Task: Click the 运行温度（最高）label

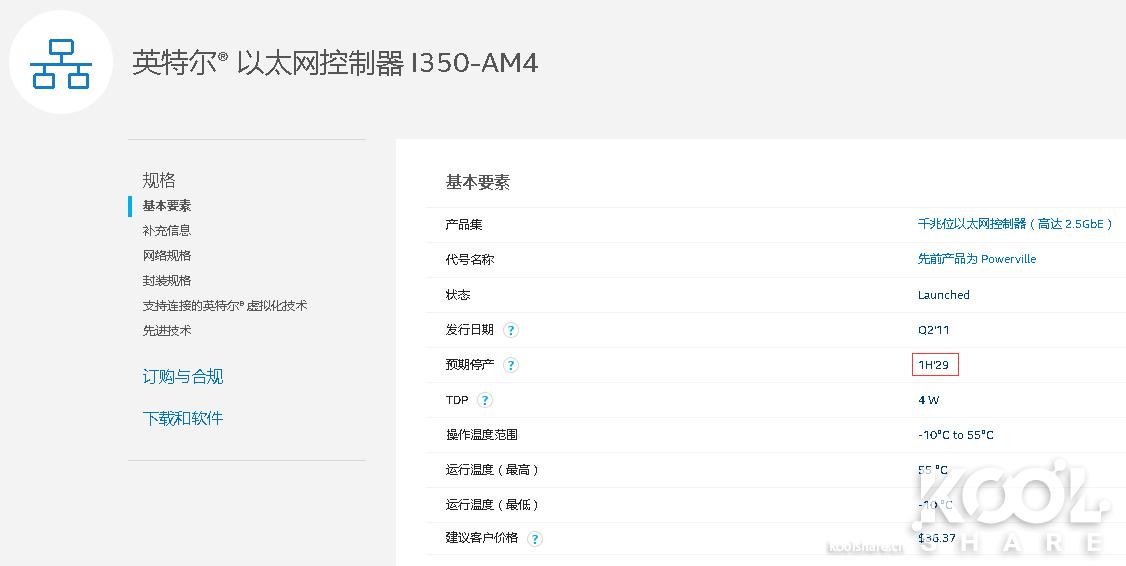Action: [492, 470]
